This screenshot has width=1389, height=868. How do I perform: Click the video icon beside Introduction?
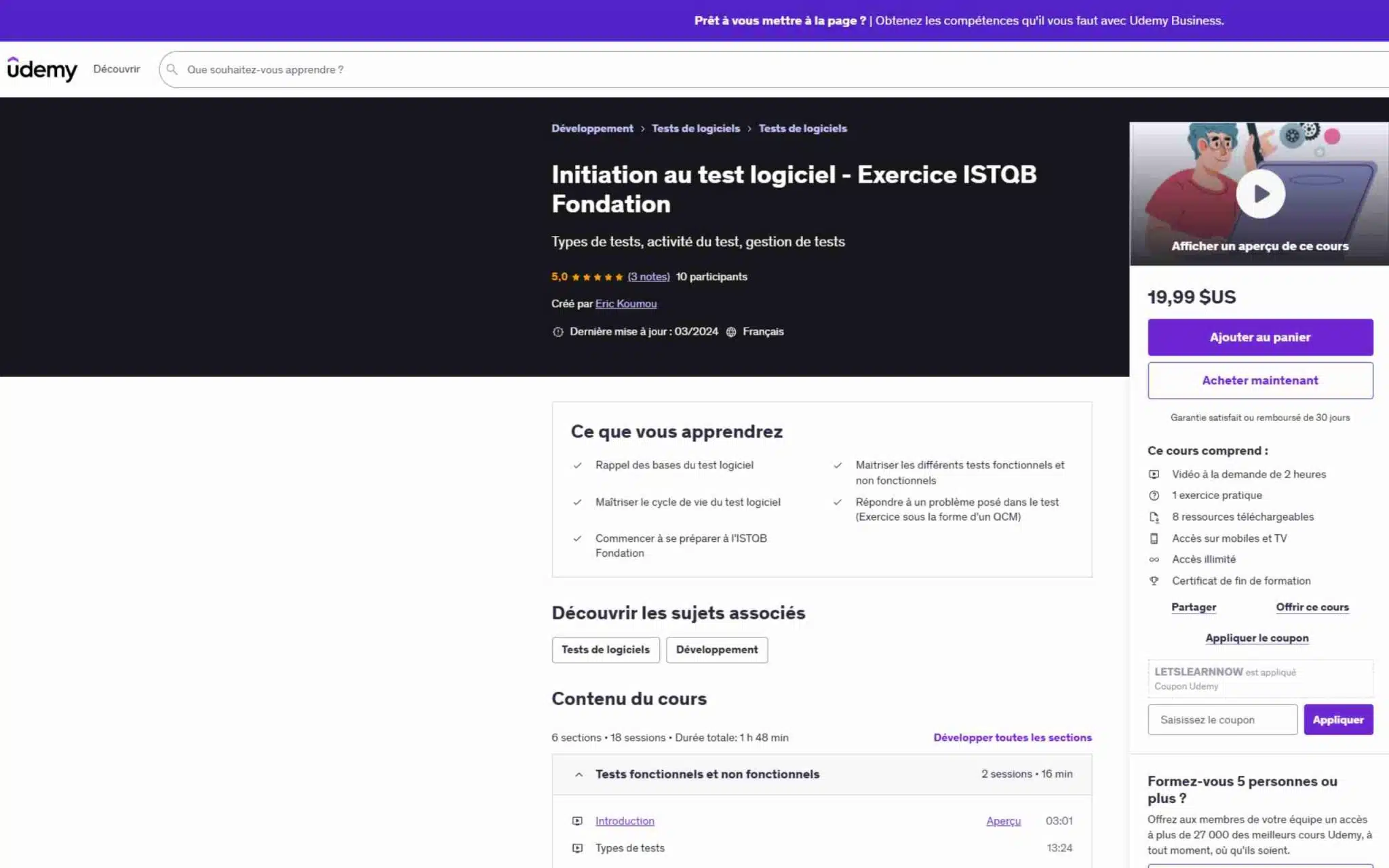coord(577,821)
